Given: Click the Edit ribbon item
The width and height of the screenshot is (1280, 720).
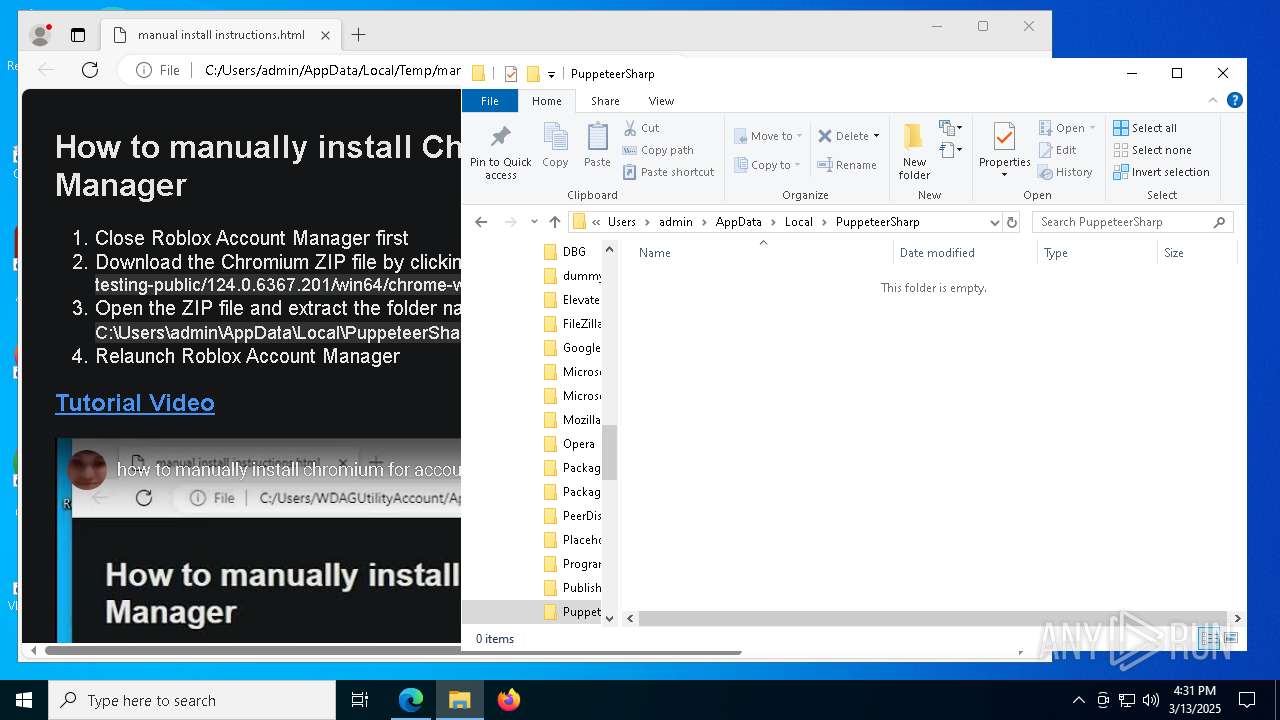Looking at the screenshot, I should pos(1058,150).
